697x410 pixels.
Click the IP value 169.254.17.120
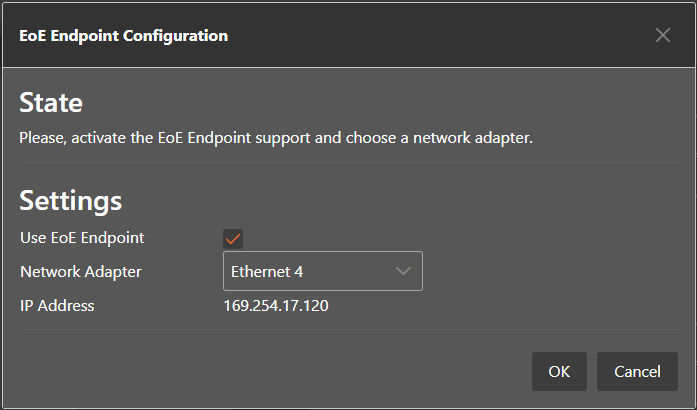[x=276, y=305]
